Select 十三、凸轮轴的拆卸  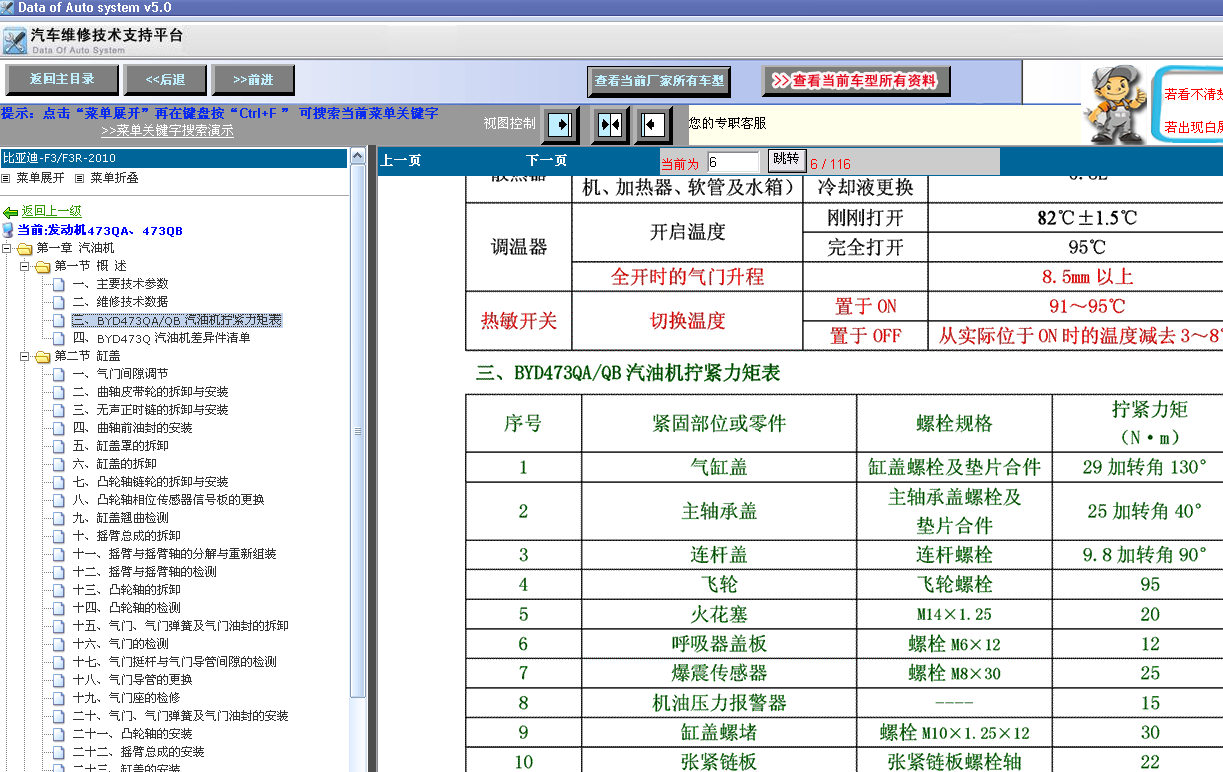(126, 590)
